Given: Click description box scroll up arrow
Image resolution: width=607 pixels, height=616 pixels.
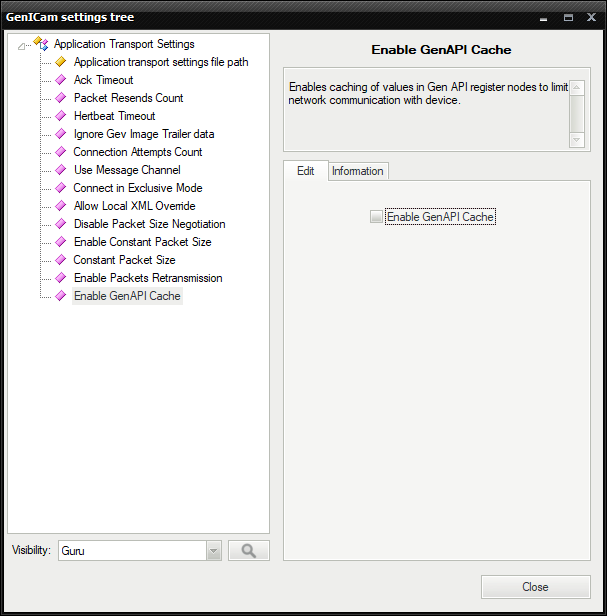Looking at the screenshot, I should tap(576, 88).
